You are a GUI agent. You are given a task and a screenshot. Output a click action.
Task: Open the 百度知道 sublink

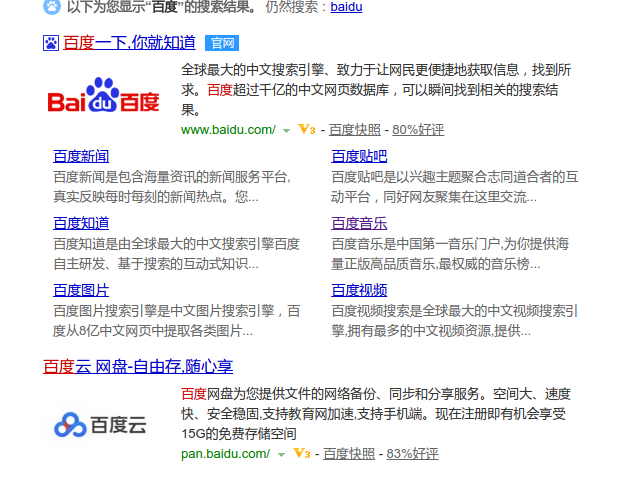[81, 223]
